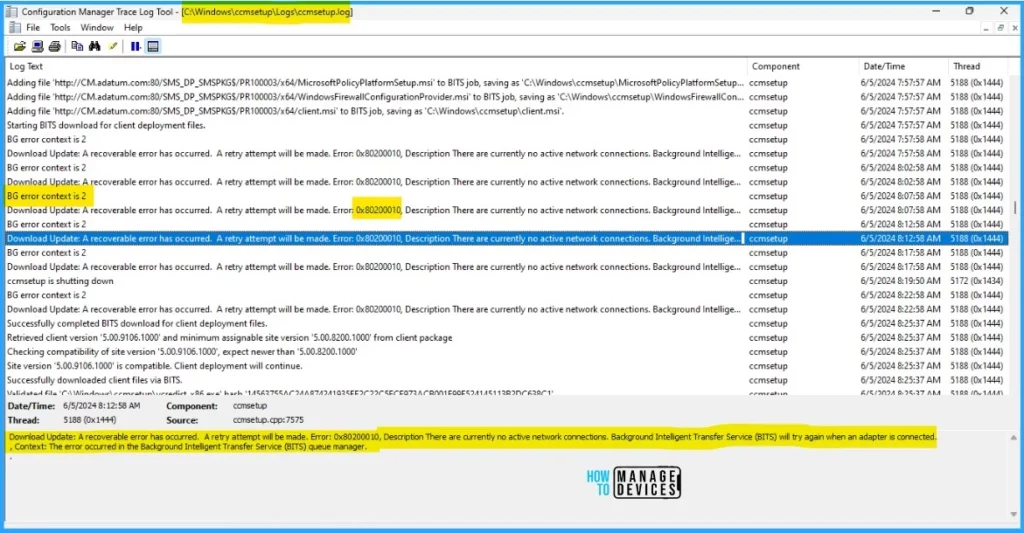Open Find using the binoculars icon

[x=95, y=46]
